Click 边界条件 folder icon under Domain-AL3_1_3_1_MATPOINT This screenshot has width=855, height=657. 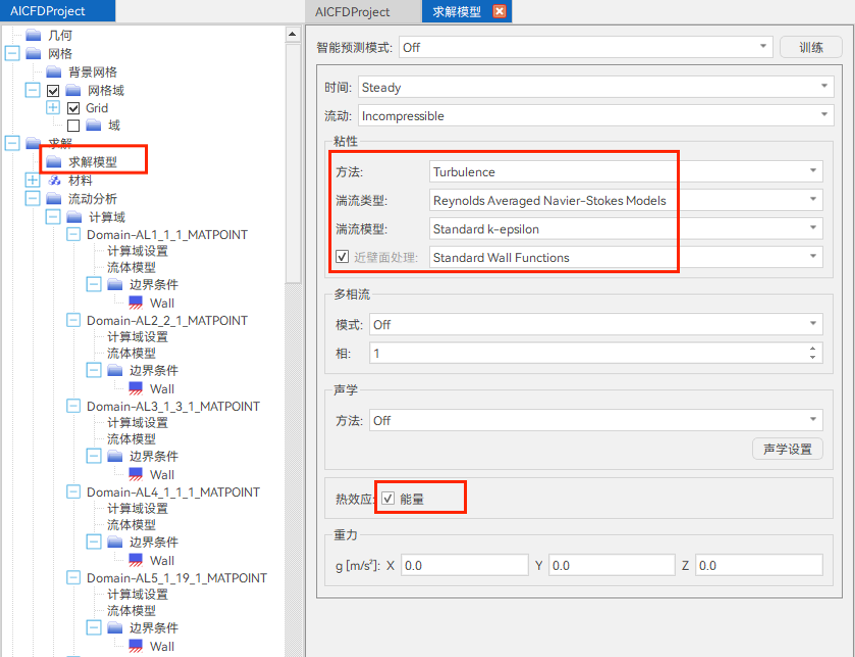115,456
